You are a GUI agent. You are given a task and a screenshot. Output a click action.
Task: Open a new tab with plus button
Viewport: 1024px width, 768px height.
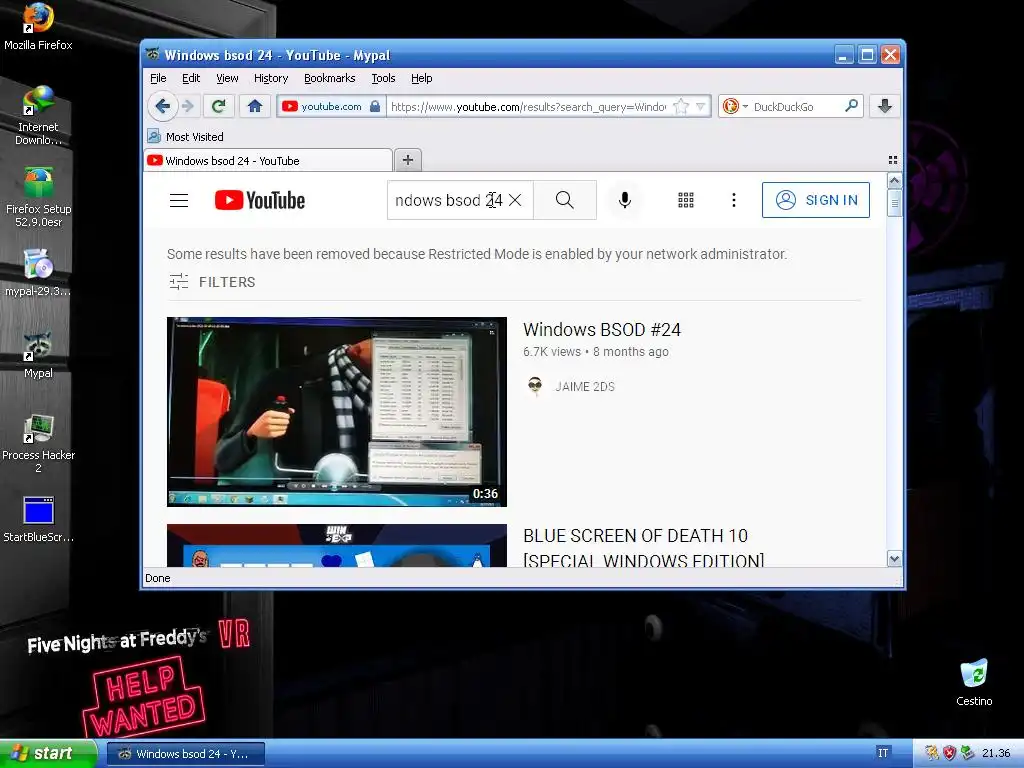(x=408, y=160)
